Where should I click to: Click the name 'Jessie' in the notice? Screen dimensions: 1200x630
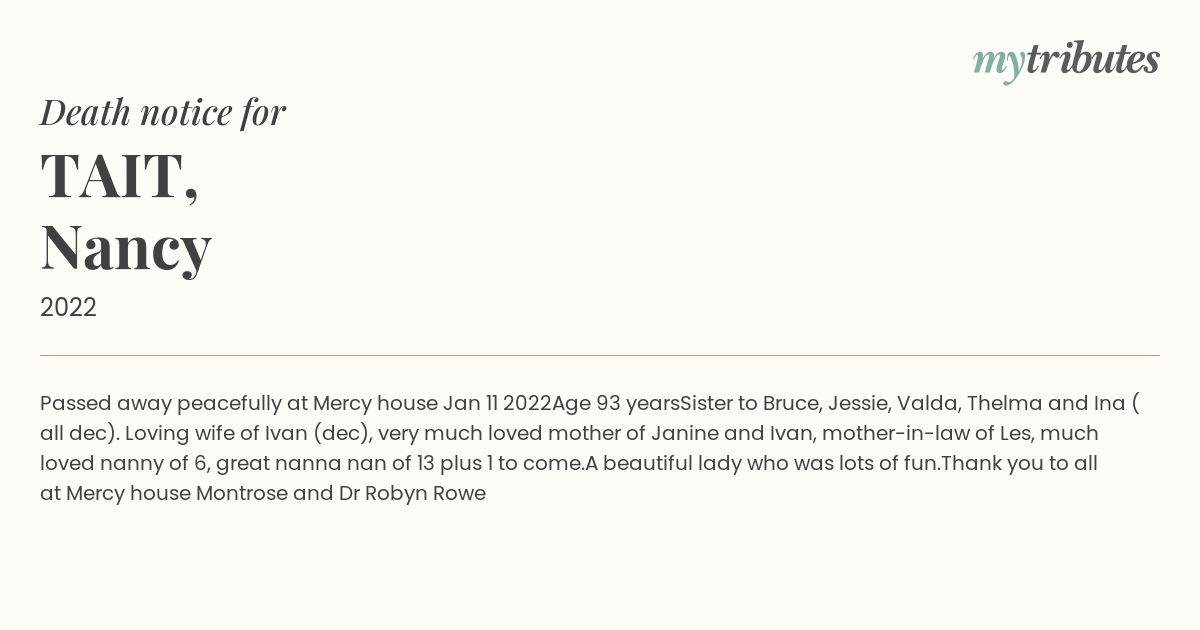[x=859, y=403]
